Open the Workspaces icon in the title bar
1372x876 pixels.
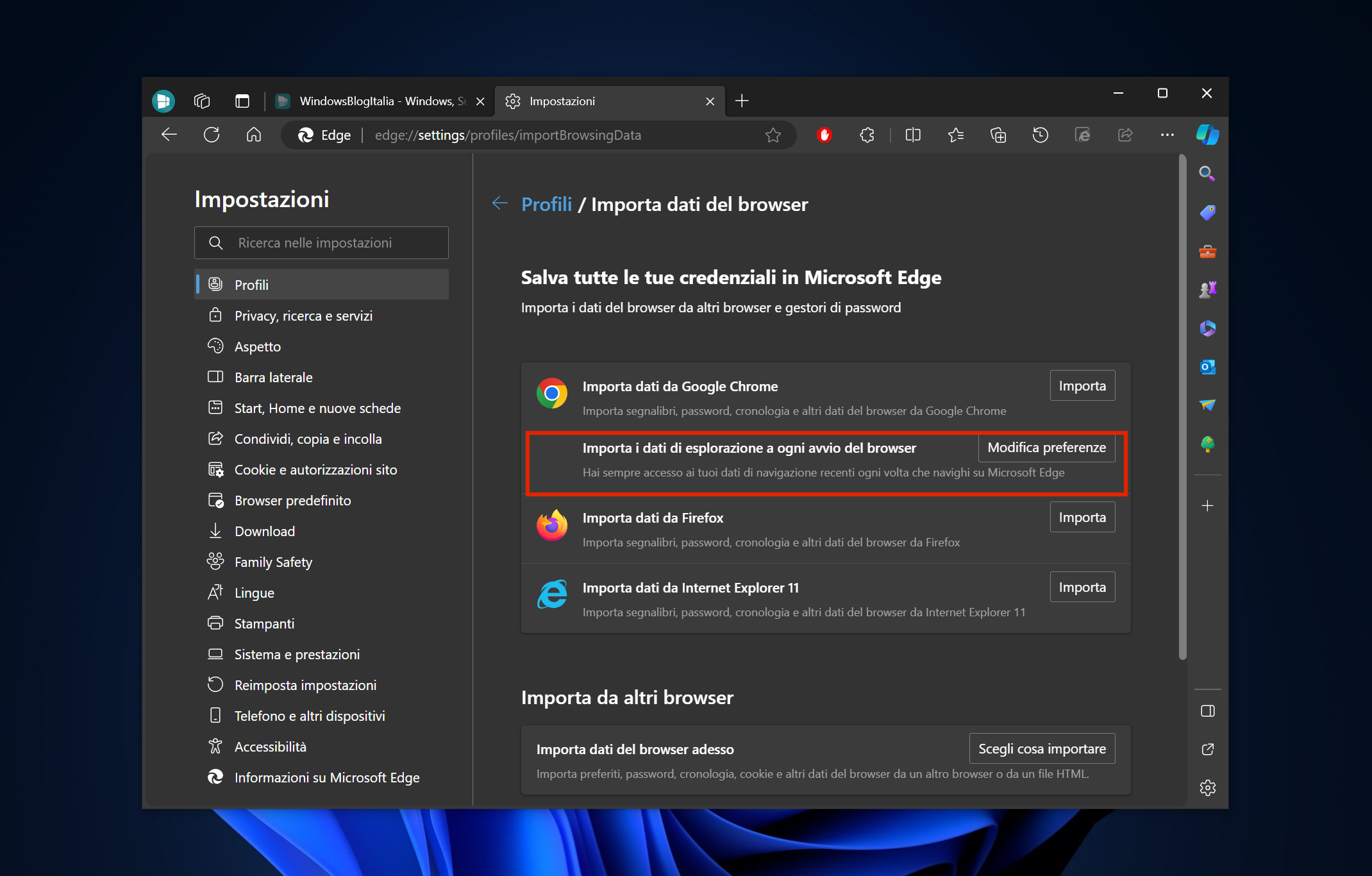pyautogui.click(x=202, y=101)
